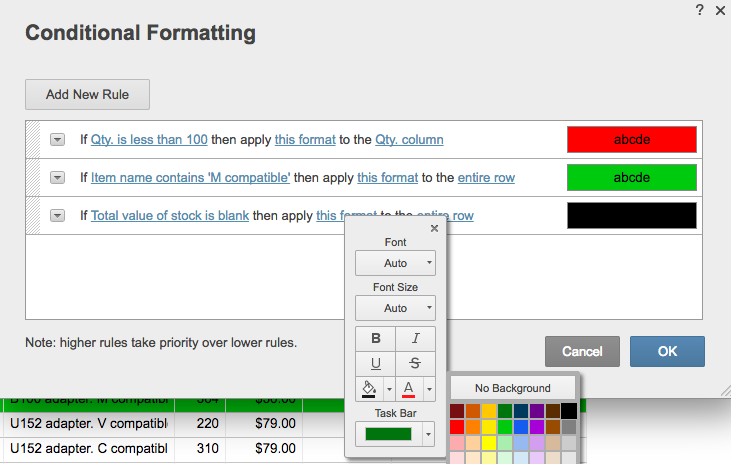731x464 pixels.
Task: Open "Item name contains 'M compatible'" link
Action: (190, 178)
